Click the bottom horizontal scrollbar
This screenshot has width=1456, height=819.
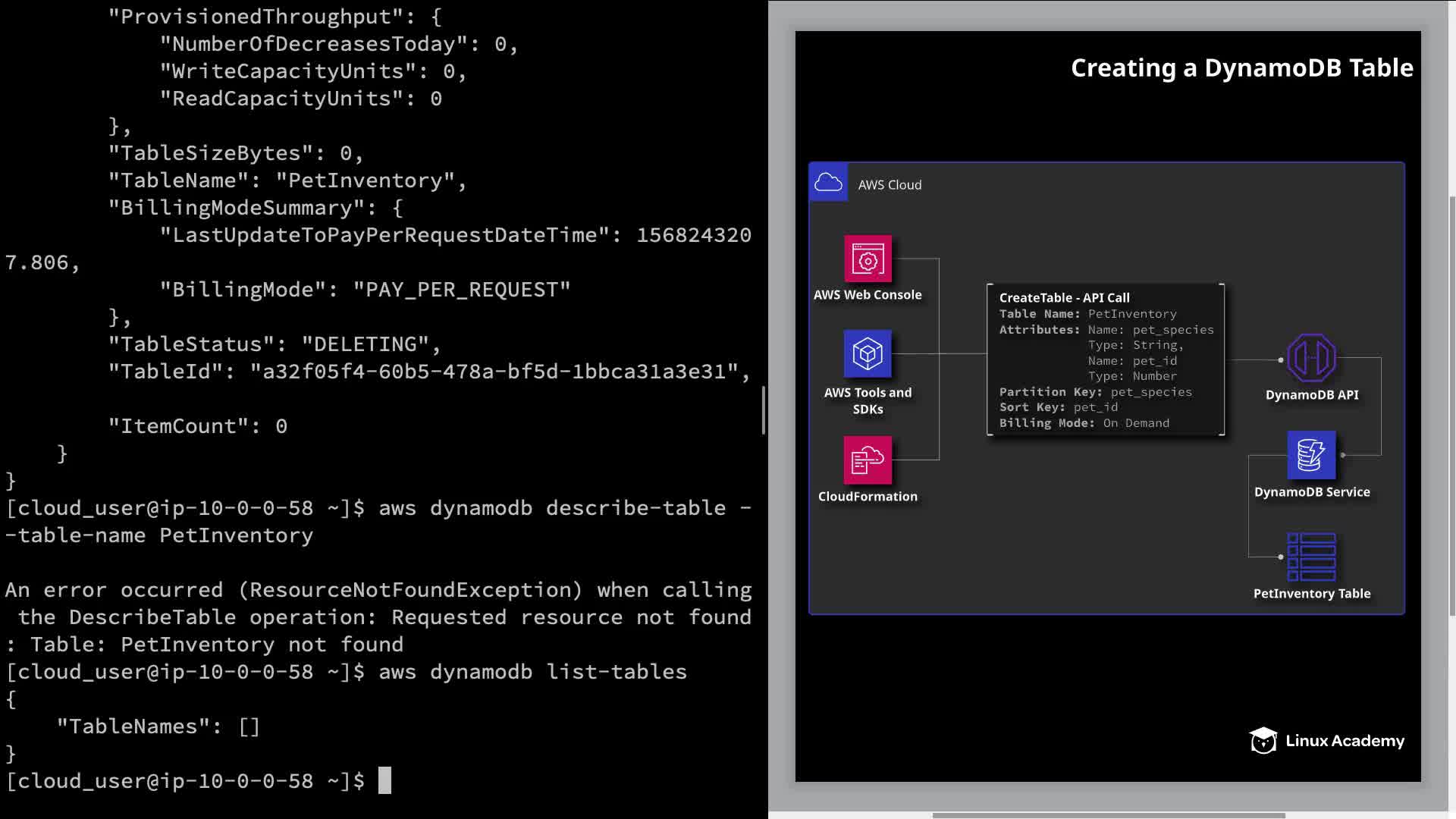1107,815
